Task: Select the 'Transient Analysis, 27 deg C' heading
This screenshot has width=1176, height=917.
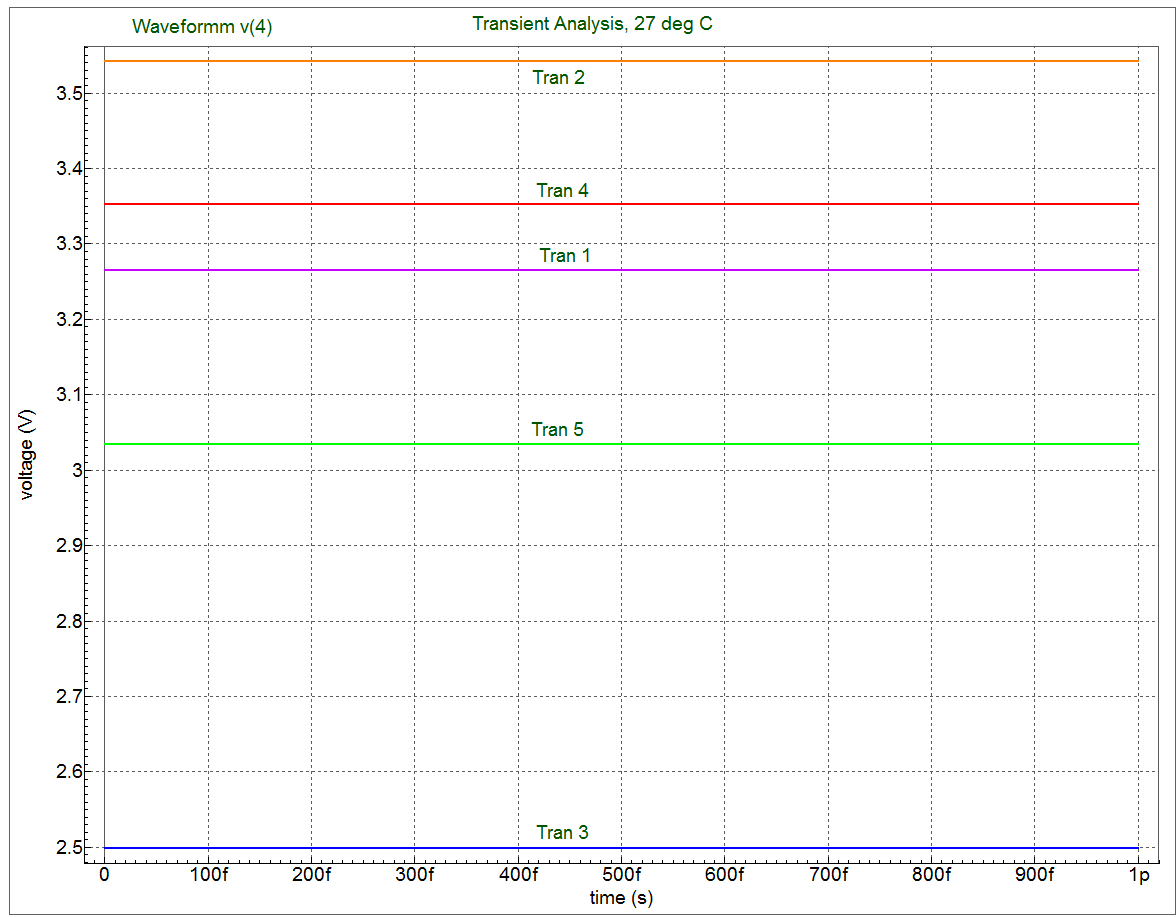Action: pos(592,24)
